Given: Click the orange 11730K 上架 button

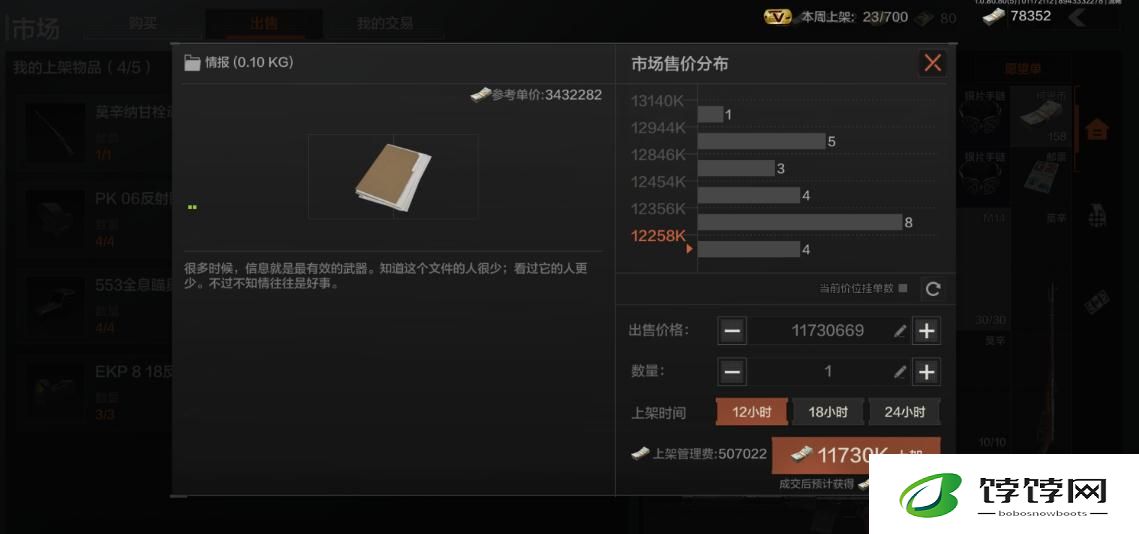Looking at the screenshot, I should coord(856,456).
